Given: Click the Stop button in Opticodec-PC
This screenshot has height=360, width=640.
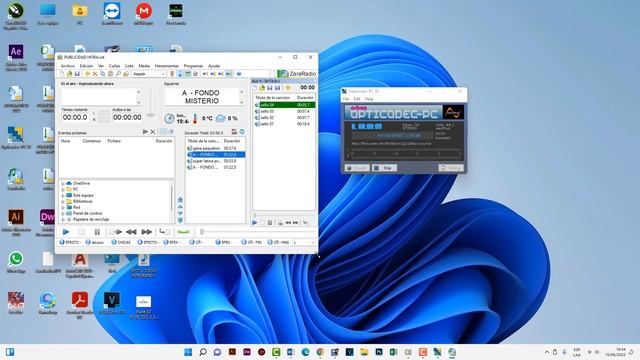Looking at the screenshot, I should point(384,168).
